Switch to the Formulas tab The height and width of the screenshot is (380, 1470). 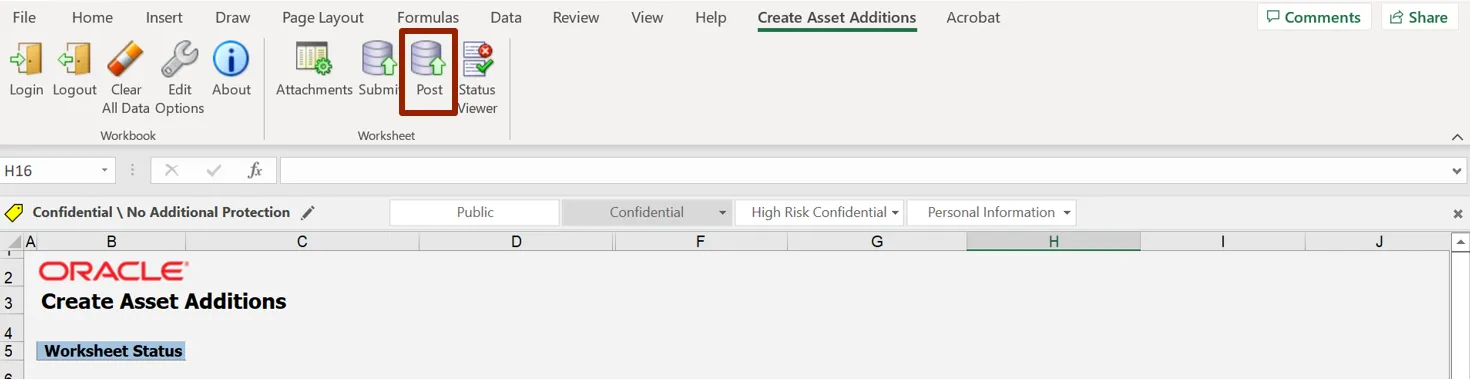coord(428,18)
